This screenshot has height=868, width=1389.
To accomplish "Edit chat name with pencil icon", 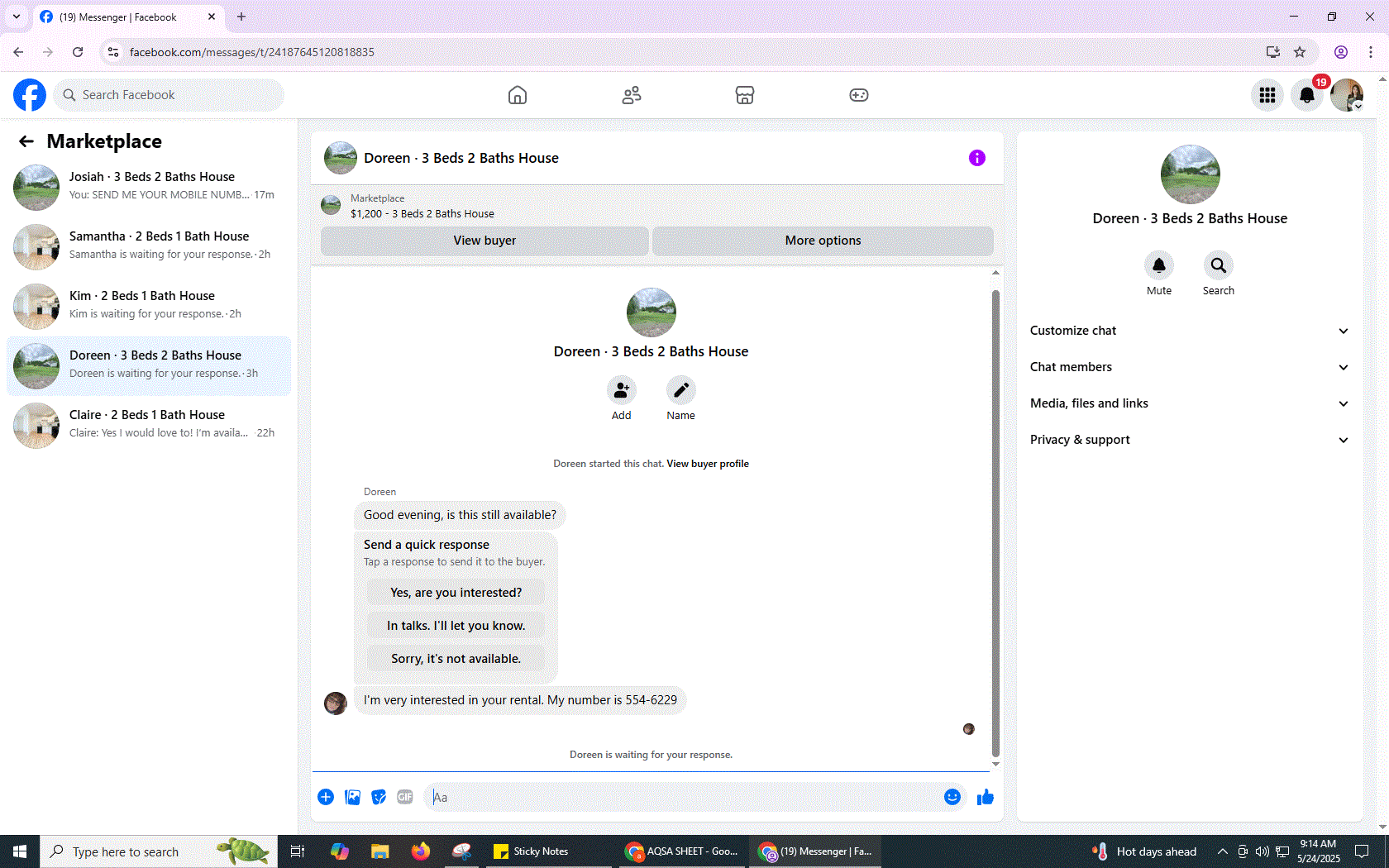I will pos(681,390).
